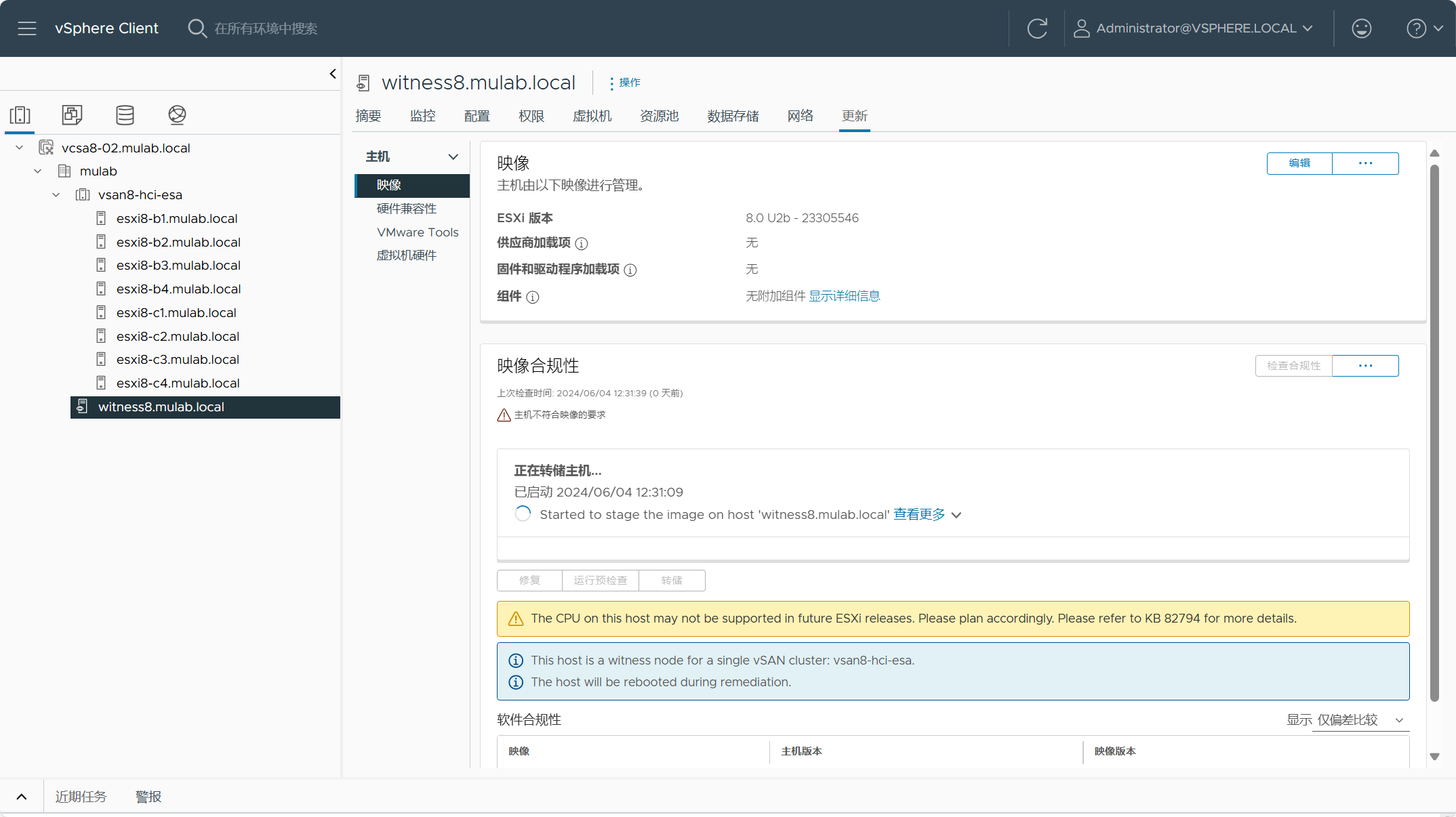
Task: Open the 映像 card more-actions ellipsis
Action: coord(1365,163)
